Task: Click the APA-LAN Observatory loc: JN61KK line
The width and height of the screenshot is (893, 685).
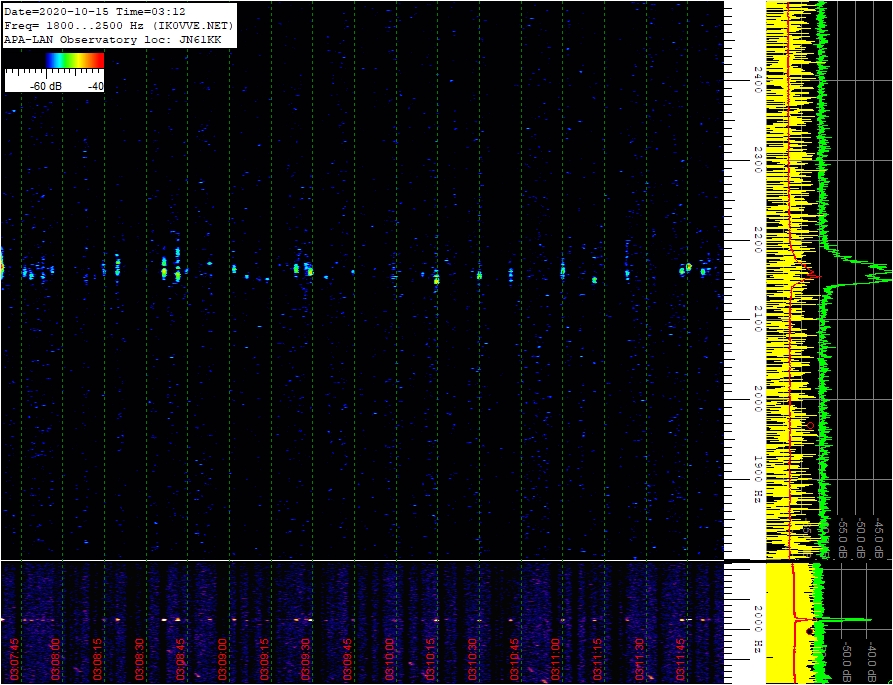Action: [112, 40]
